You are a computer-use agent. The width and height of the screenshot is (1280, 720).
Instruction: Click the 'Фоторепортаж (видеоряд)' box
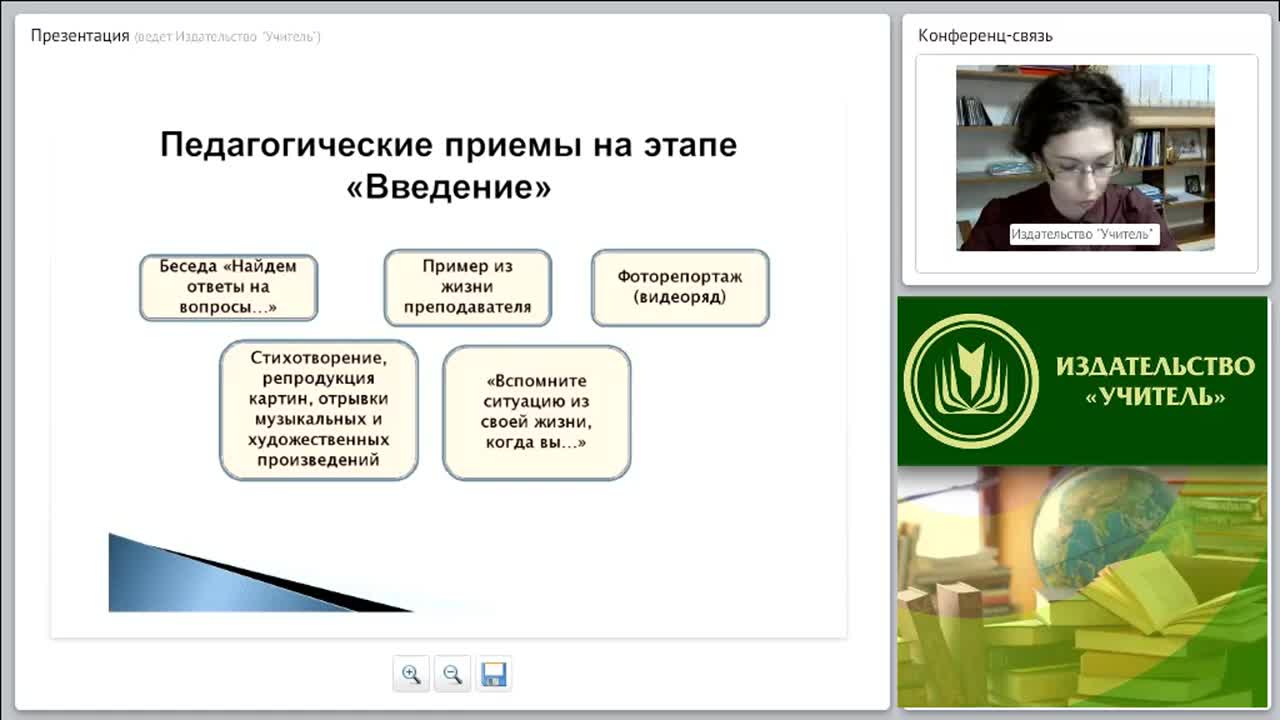(680, 287)
